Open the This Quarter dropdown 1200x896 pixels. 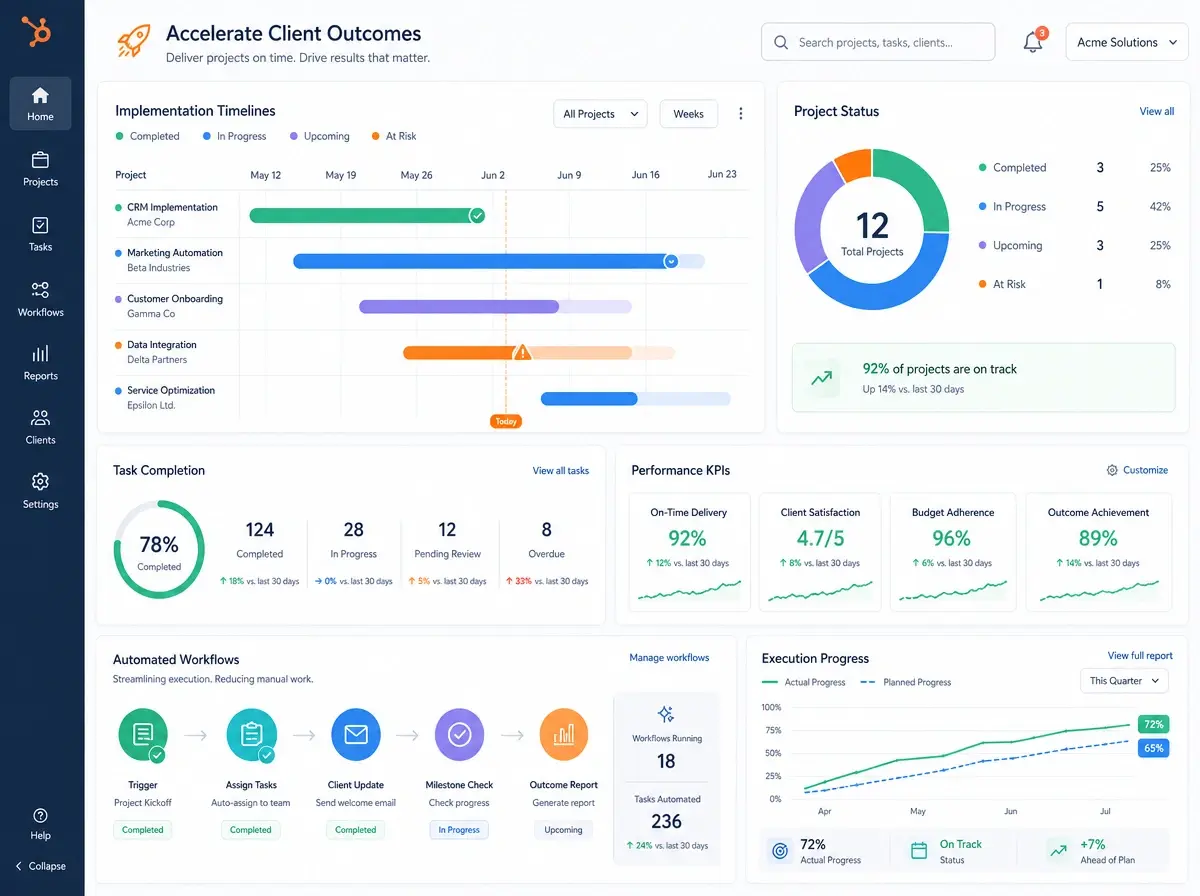point(1124,681)
